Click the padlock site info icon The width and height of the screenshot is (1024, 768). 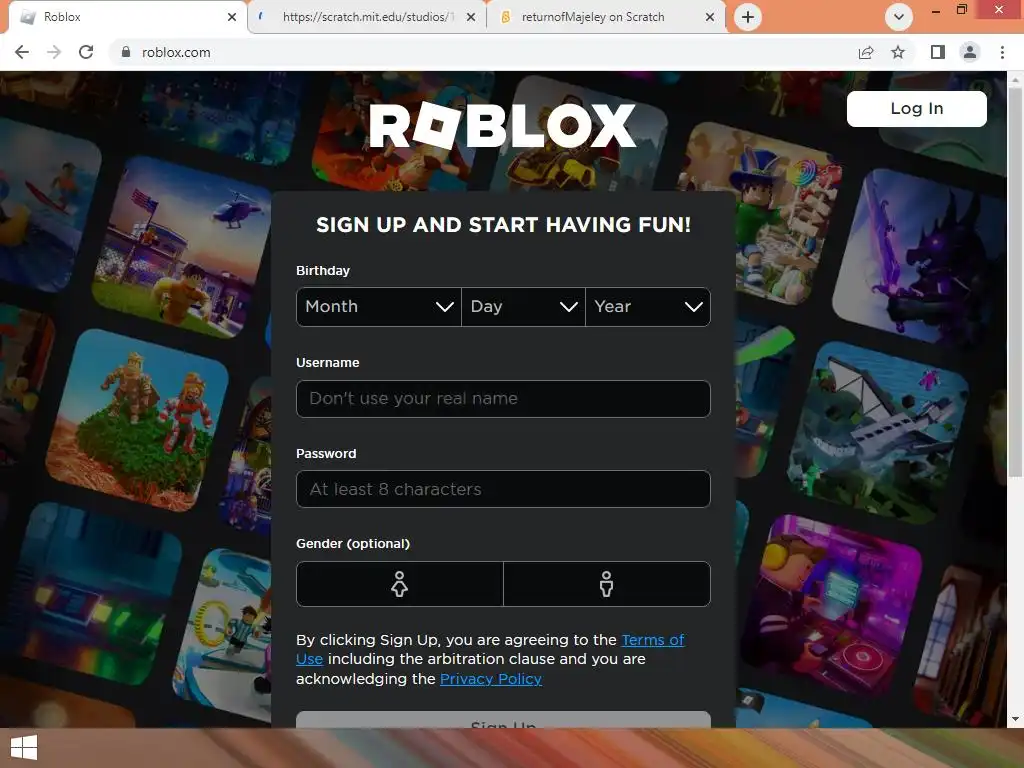126,52
